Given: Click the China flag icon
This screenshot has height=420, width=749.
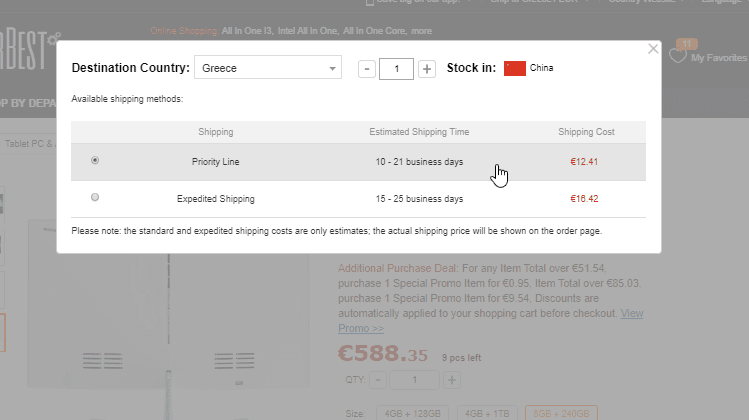Looking at the screenshot, I should coord(515,69).
